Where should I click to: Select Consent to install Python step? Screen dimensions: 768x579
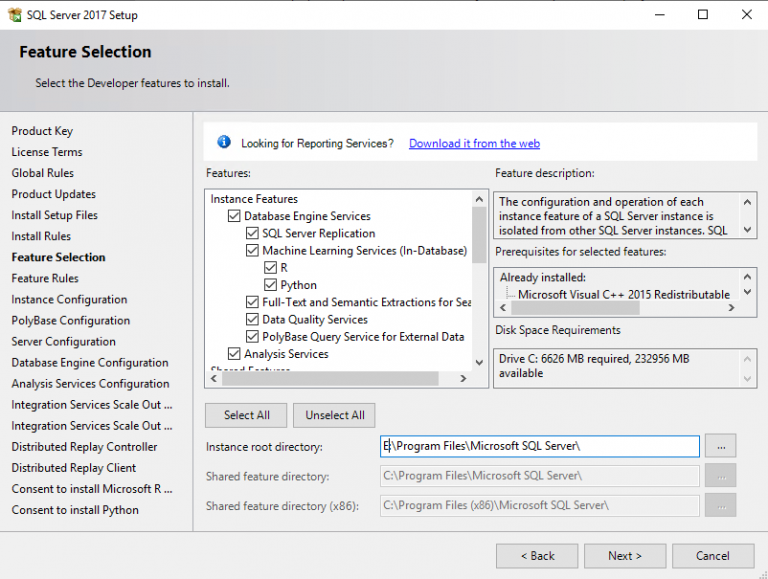pyautogui.click(x=75, y=510)
